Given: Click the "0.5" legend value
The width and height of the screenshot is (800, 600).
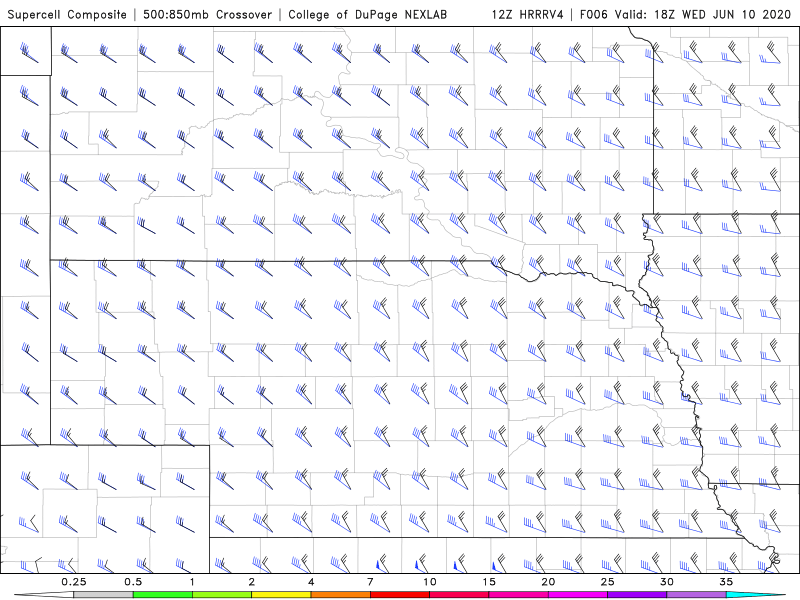Looking at the screenshot, I should (x=133, y=582).
